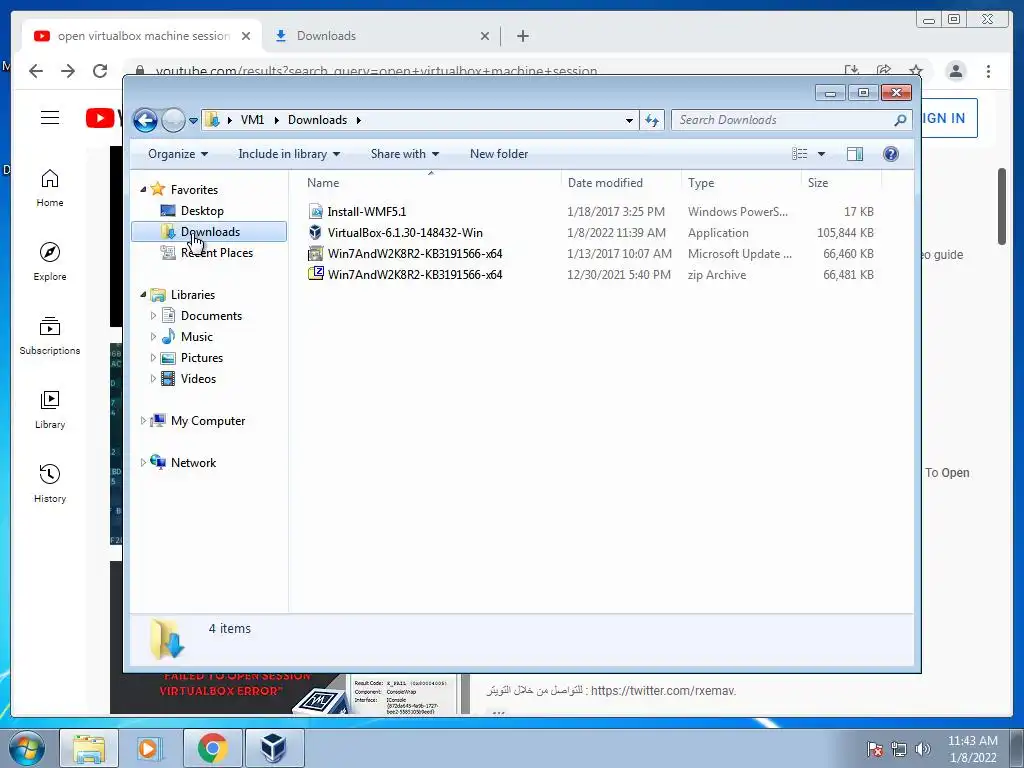Select the zip Archive KB3191566 file icon
Image resolution: width=1024 pixels, height=768 pixels.
[315, 274]
